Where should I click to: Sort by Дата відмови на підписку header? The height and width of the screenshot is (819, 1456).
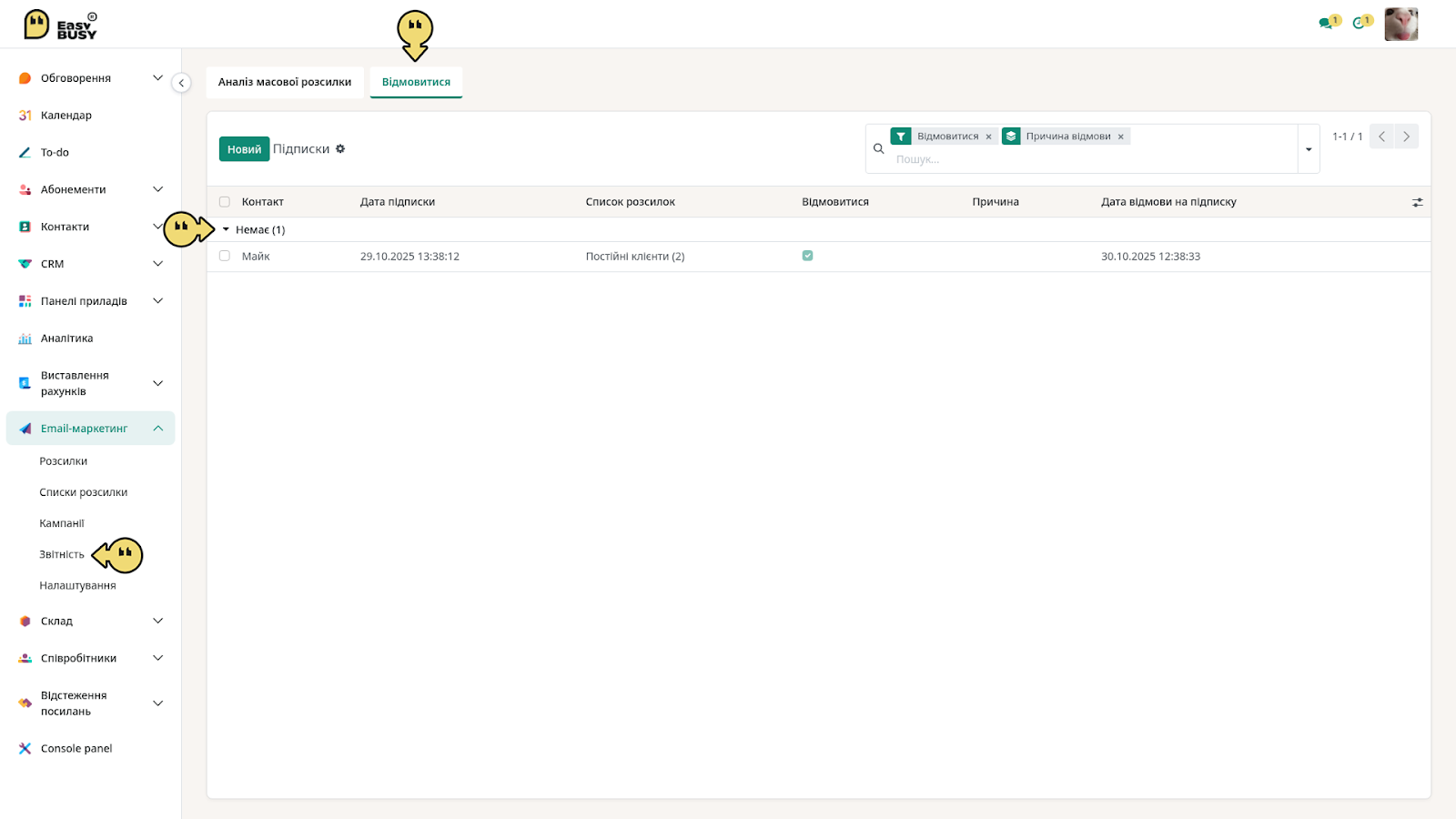coord(1168,202)
